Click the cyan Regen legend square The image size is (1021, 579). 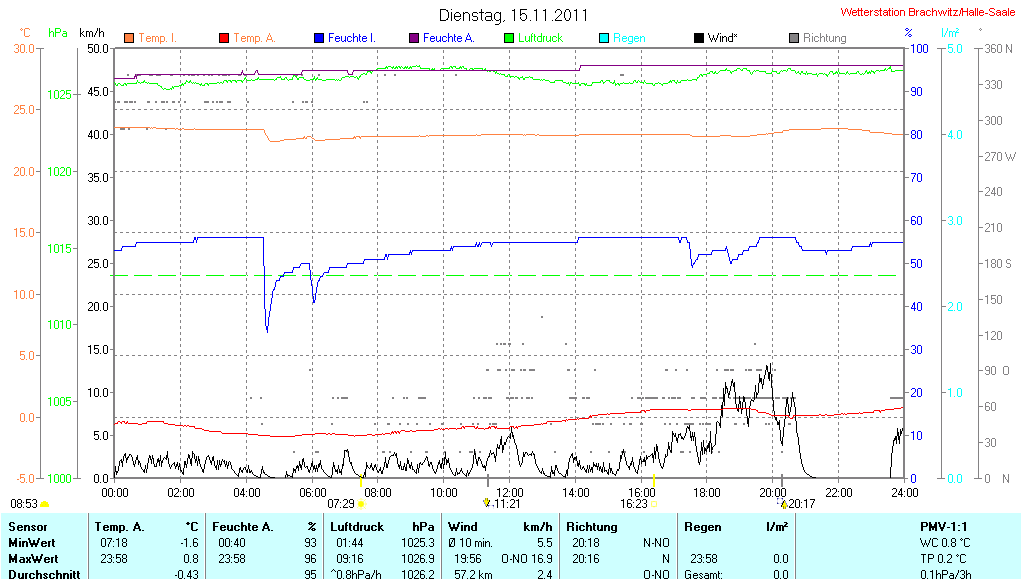point(603,38)
